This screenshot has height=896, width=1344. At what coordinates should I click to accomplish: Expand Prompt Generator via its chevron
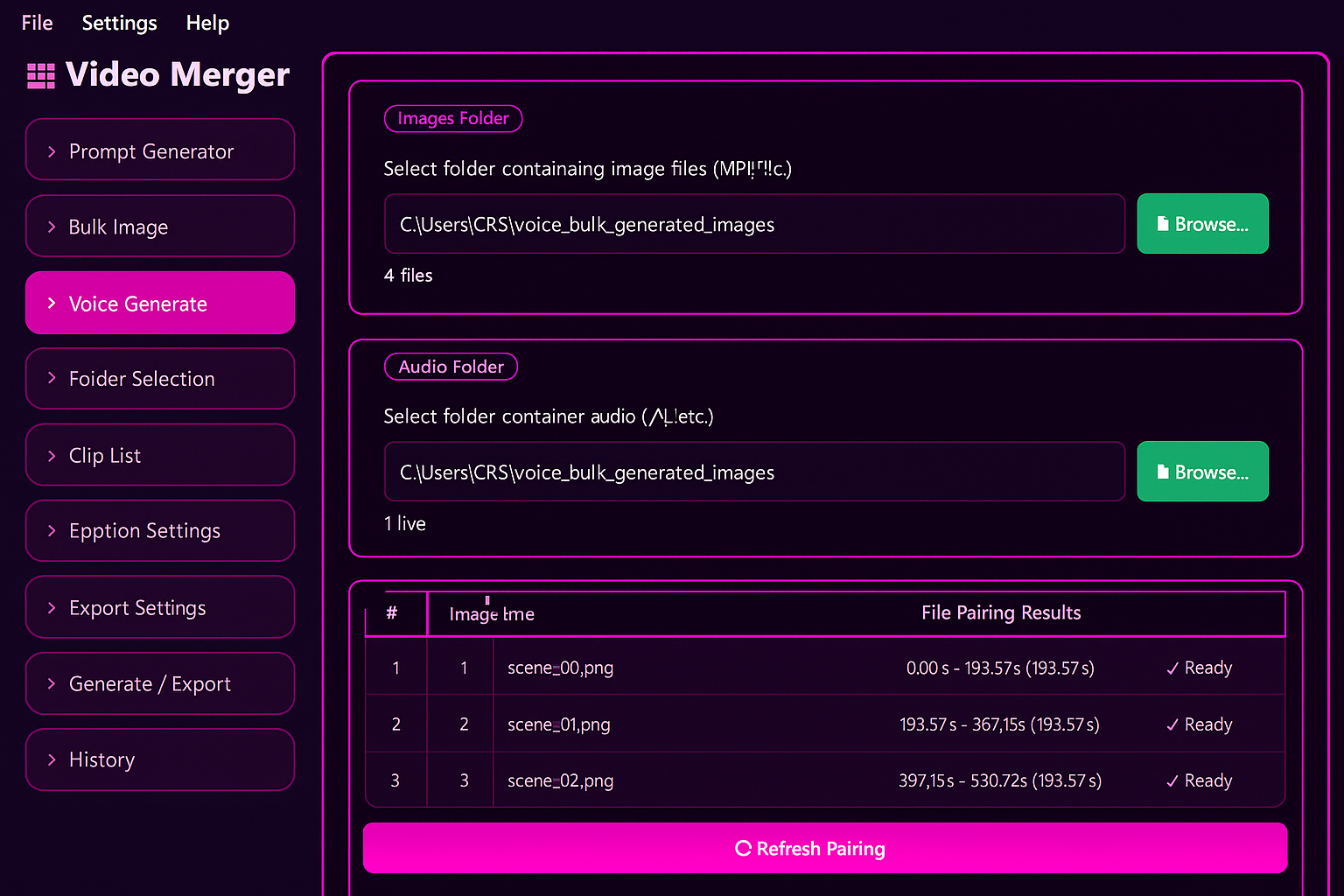click(x=52, y=151)
